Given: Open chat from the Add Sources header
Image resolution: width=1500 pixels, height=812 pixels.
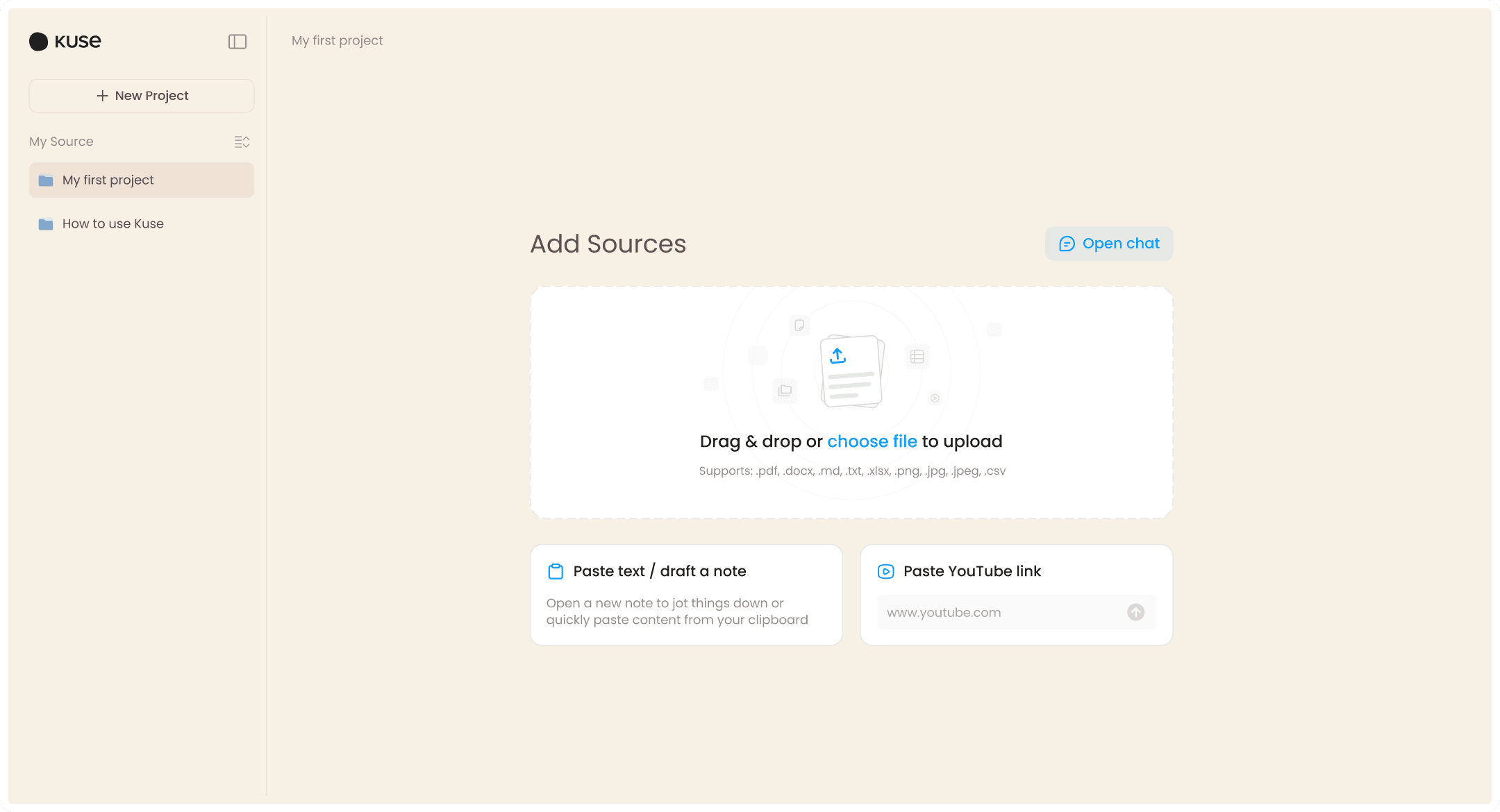Looking at the screenshot, I should [1108, 243].
